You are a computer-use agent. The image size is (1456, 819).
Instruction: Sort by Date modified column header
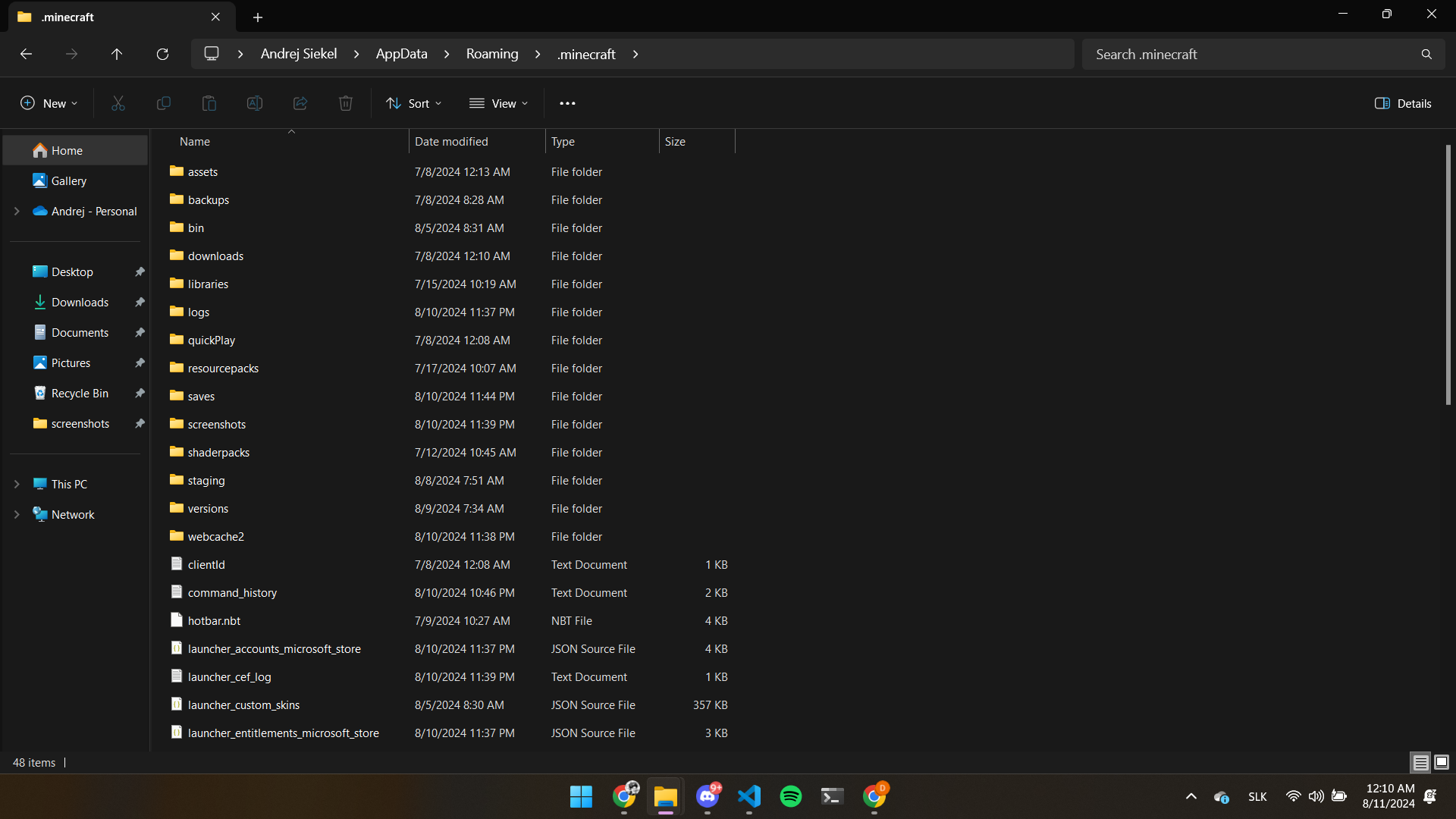coord(477,142)
